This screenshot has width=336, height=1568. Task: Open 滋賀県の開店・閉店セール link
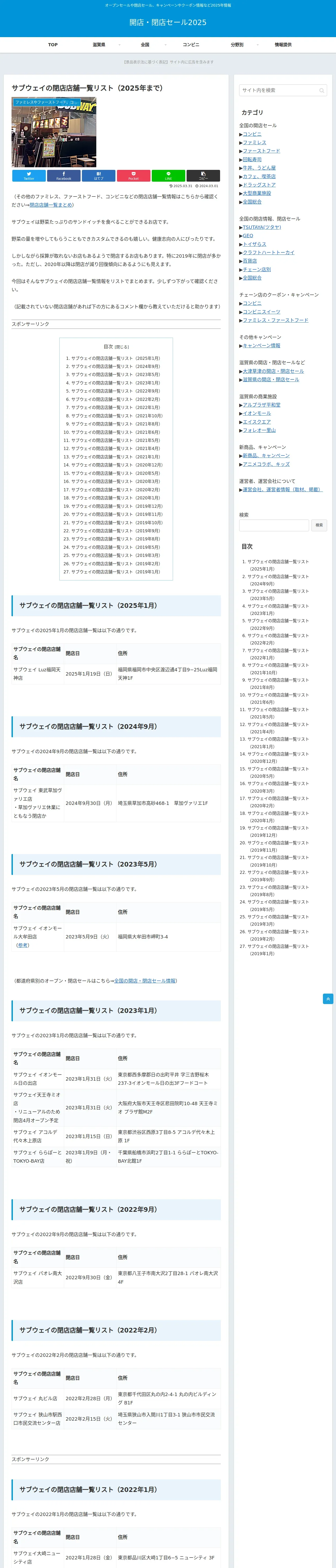pyautogui.click(x=271, y=380)
